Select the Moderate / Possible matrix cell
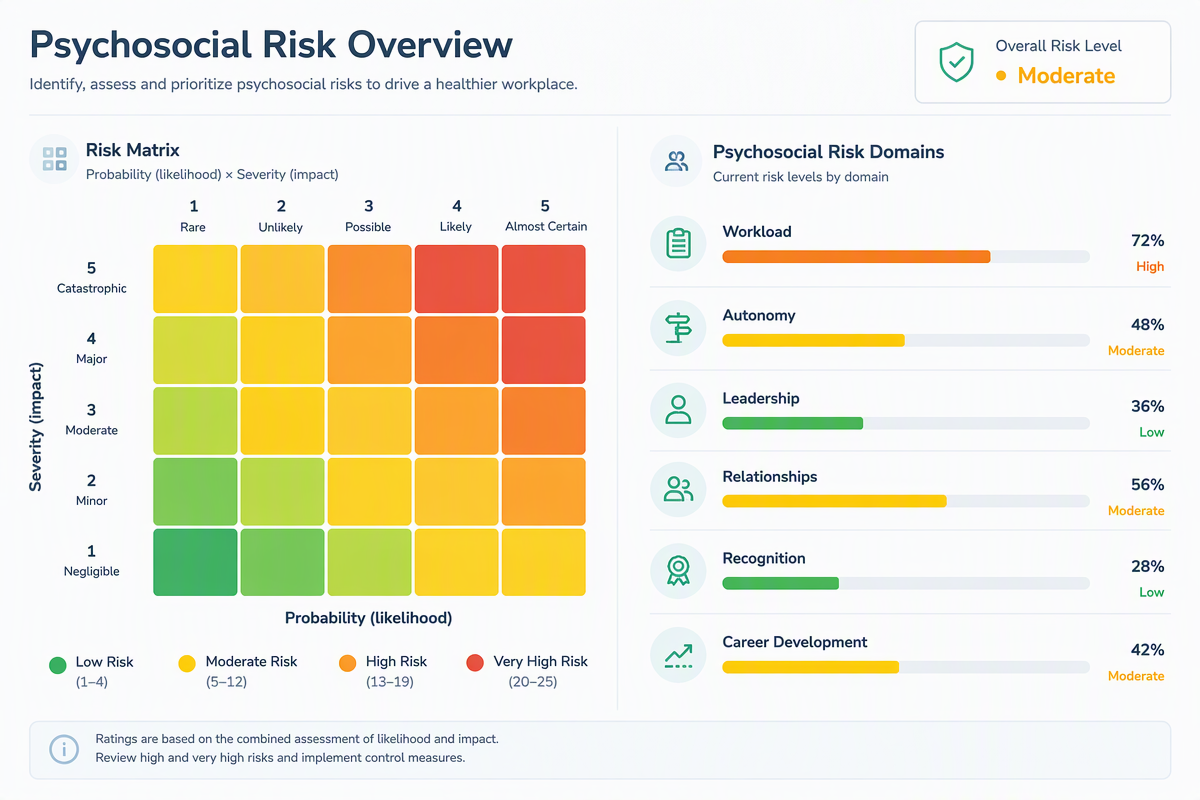 click(x=369, y=421)
